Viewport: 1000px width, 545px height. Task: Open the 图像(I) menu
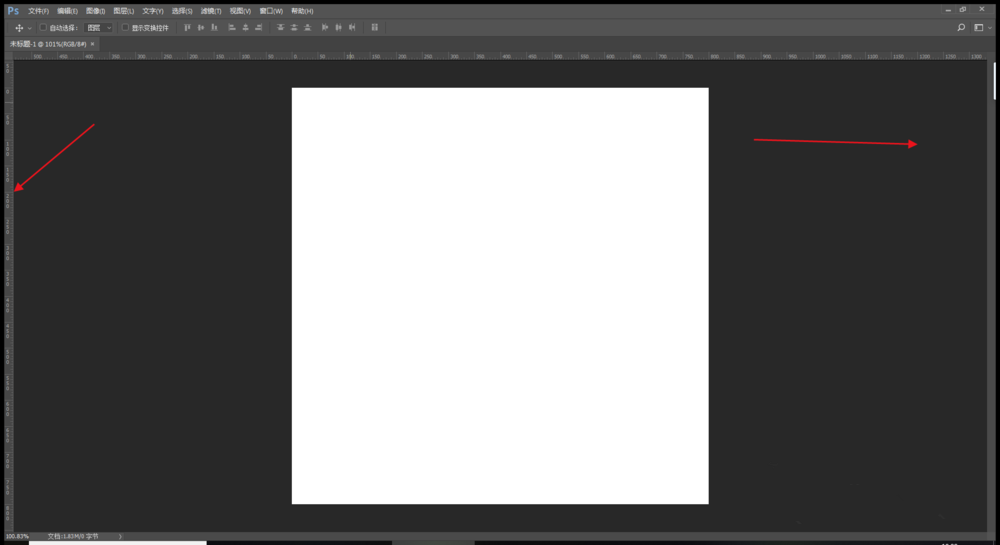[95, 11]
